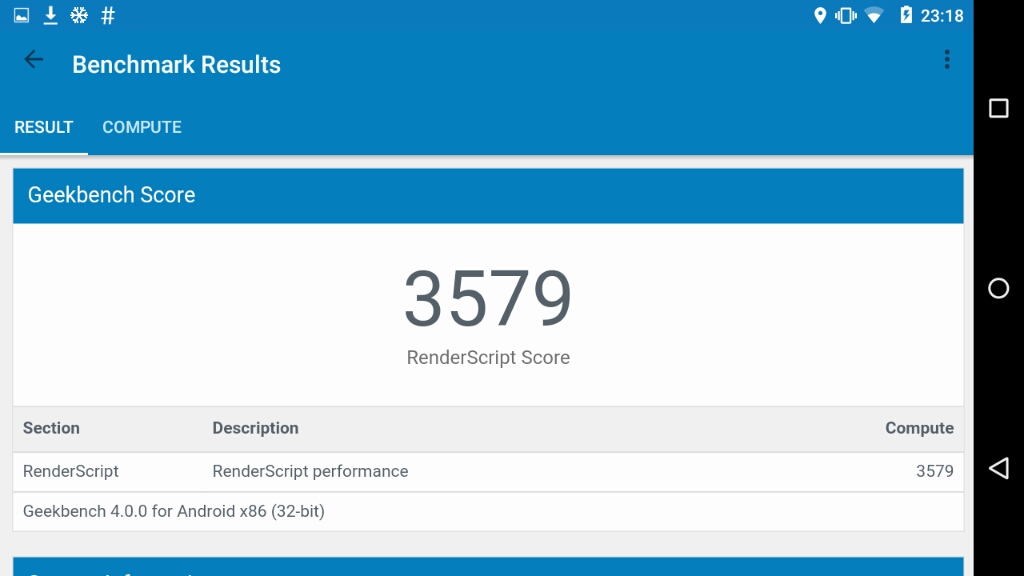
Task: Tap the Geekbench Score header
Action: tap(488, 195)
